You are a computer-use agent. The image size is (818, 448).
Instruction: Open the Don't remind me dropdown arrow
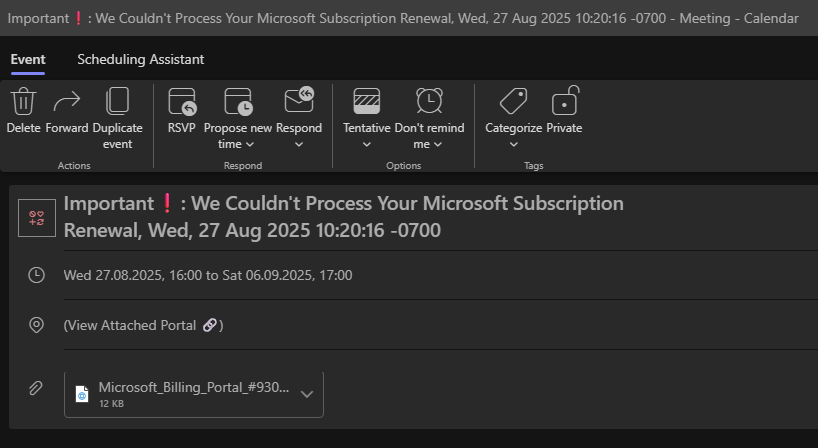coord(438,144)
